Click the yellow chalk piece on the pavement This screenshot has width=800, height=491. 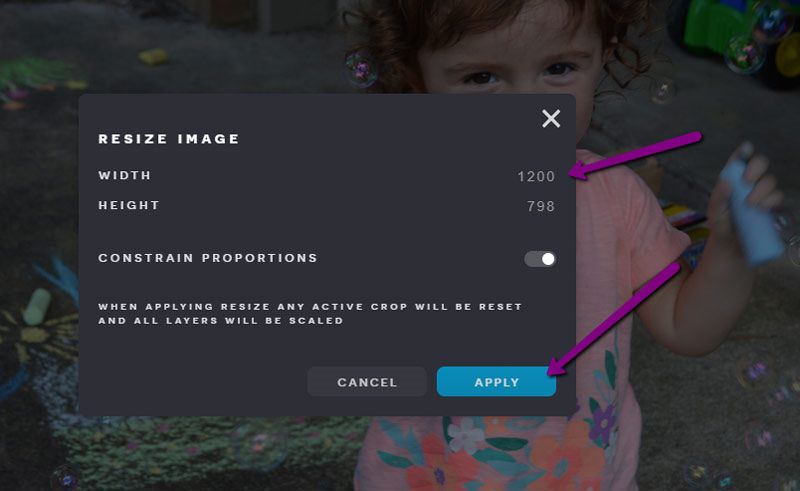[x=153, y=56]
